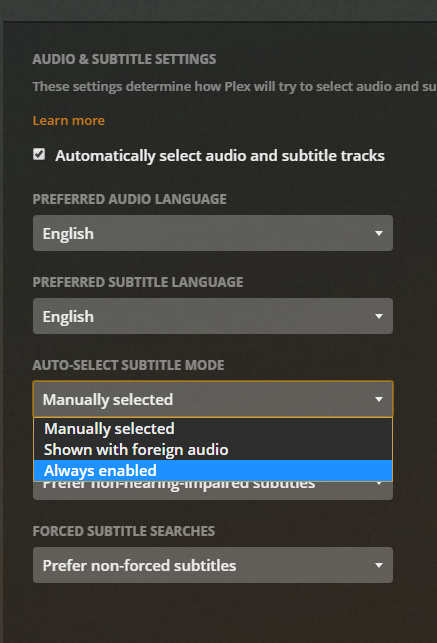437x643 pixels.
Task: Click the arrow on Preferred Subtitle Language dropdown
Action: click(379, 316)
